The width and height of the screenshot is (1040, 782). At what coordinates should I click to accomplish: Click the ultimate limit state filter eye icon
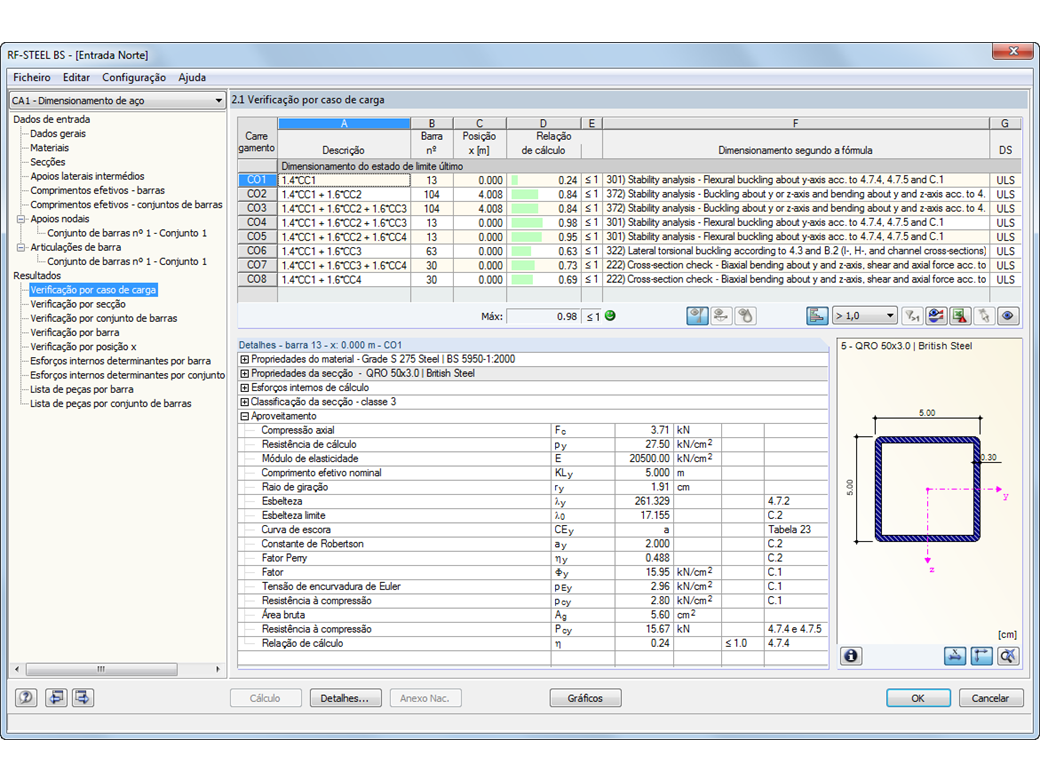(x=697, y=316)
